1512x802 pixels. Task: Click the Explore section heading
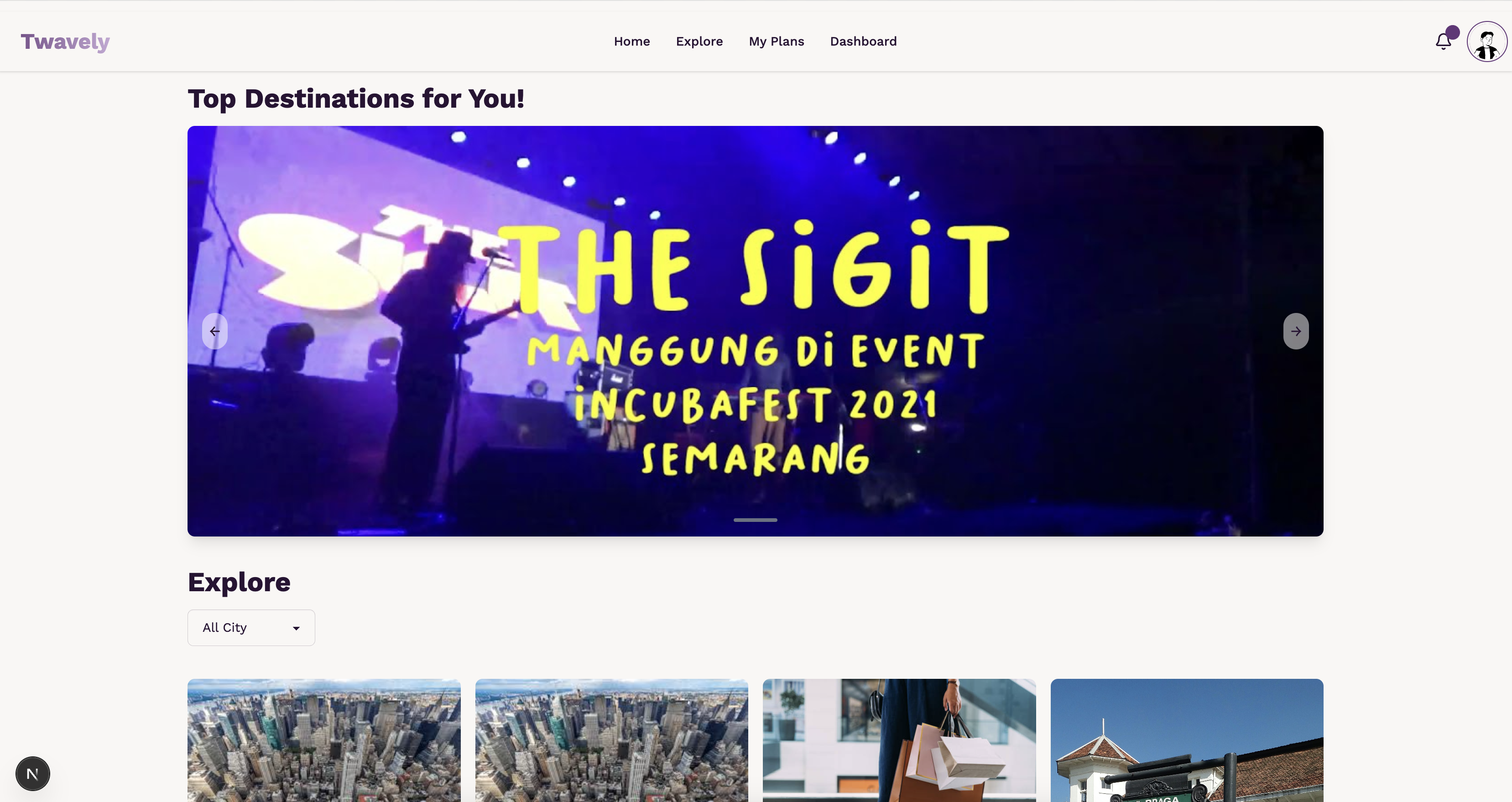coord(239,582)
